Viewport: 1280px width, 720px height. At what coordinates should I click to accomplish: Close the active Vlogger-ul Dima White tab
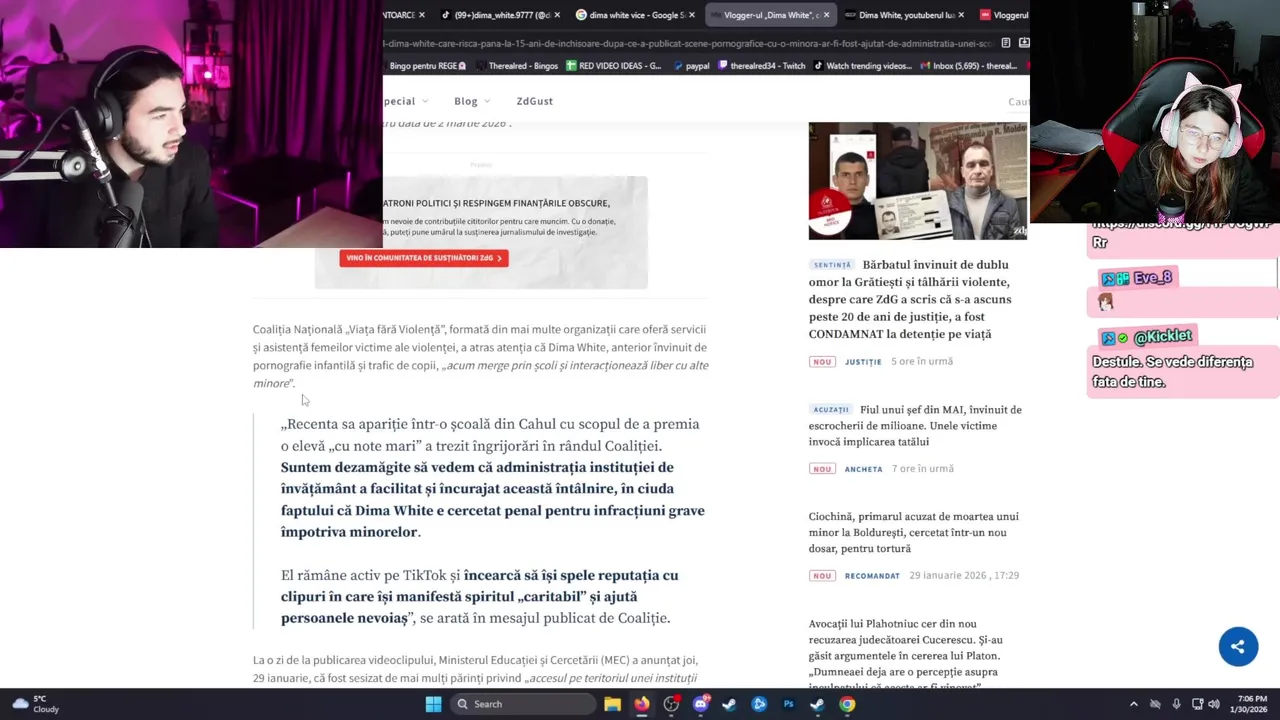point(827,15)
